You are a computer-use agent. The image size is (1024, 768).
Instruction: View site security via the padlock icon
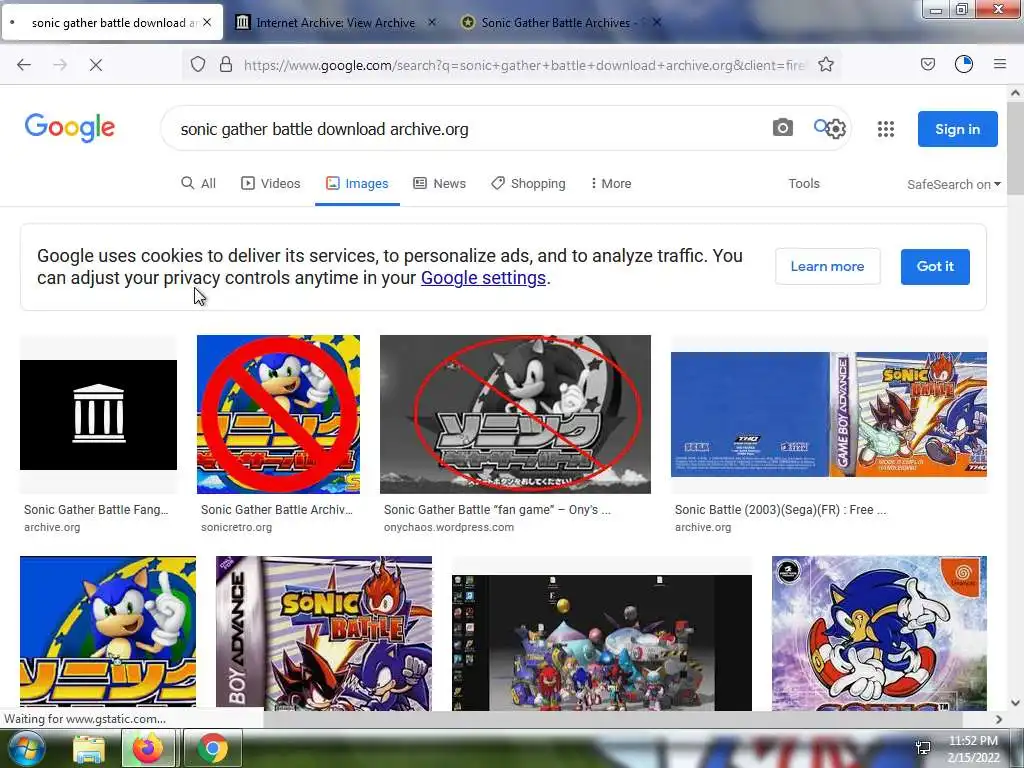tap(226, 64)
